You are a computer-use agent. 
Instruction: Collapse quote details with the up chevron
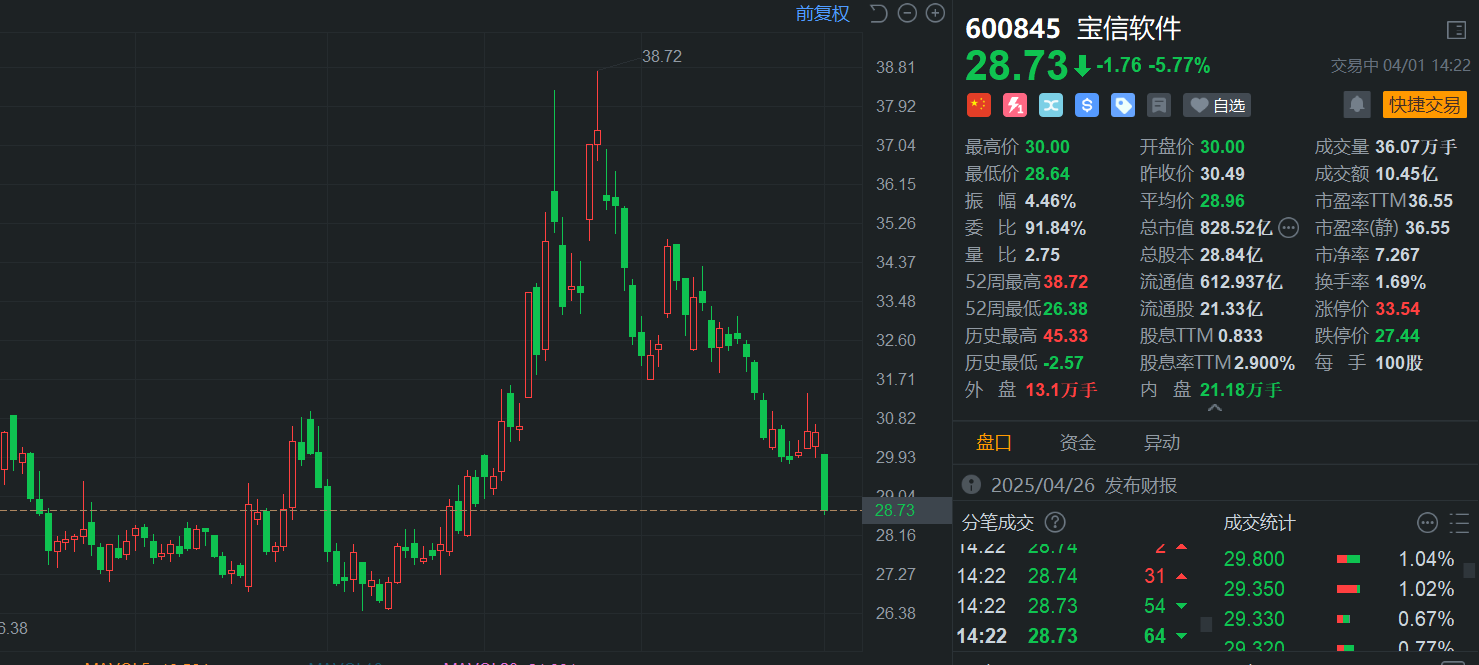click(x=1215, y=409)
